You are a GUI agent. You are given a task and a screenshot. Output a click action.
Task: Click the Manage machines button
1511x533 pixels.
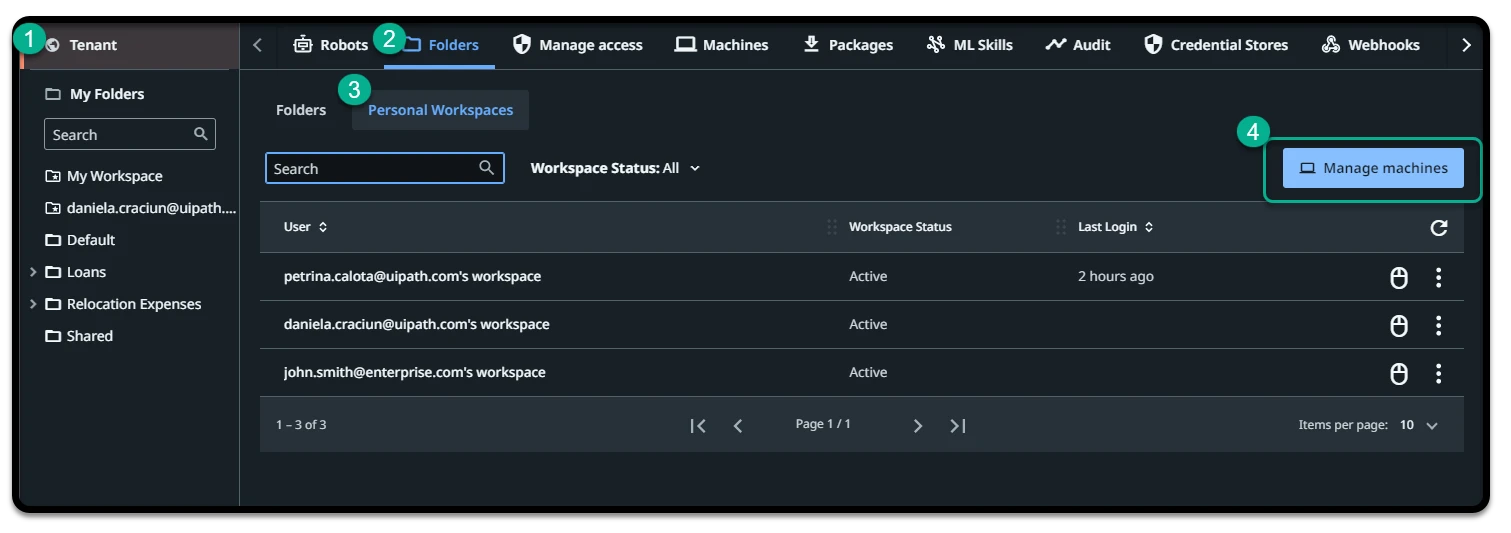(x=1373, y=168)
